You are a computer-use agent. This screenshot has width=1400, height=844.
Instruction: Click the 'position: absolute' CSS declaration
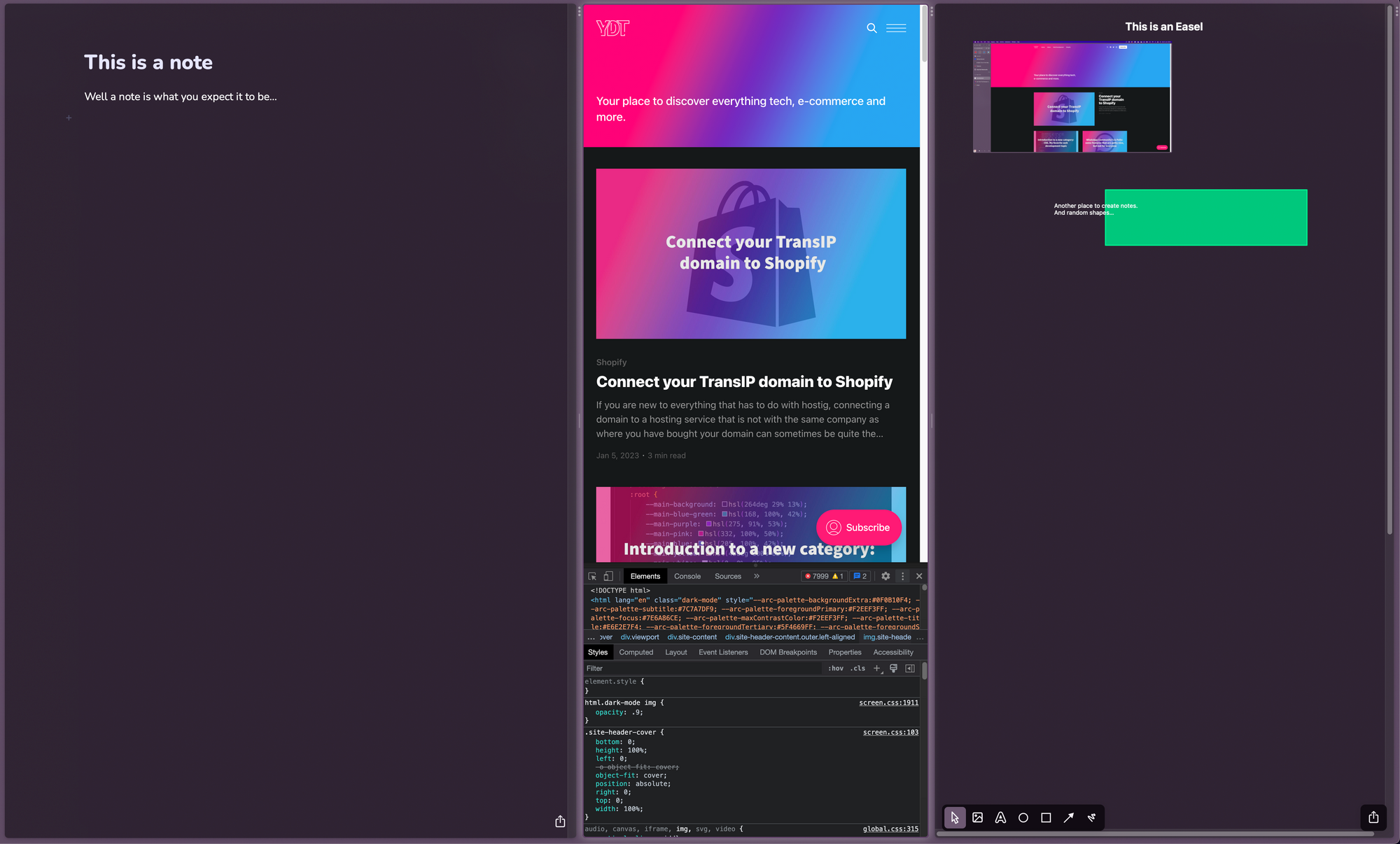pos(633,784)
